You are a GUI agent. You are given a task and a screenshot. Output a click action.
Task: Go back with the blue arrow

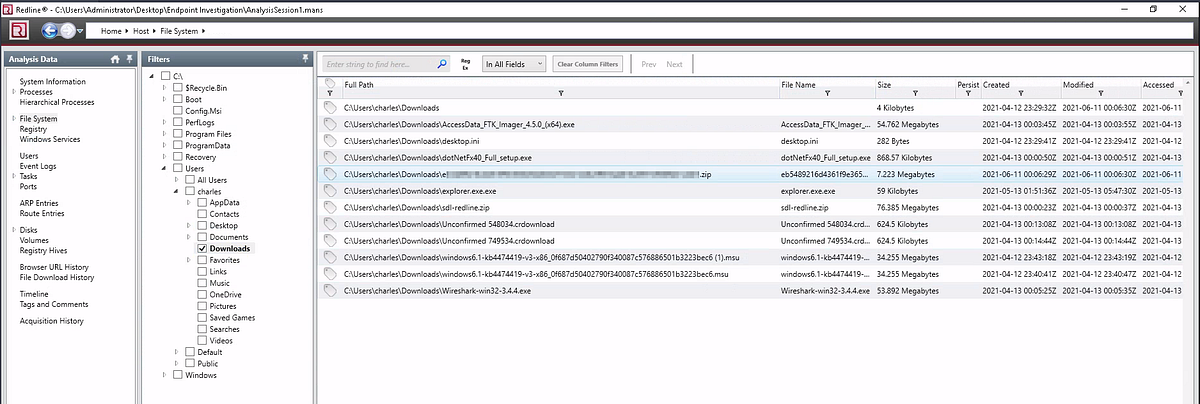coord(50,31)
